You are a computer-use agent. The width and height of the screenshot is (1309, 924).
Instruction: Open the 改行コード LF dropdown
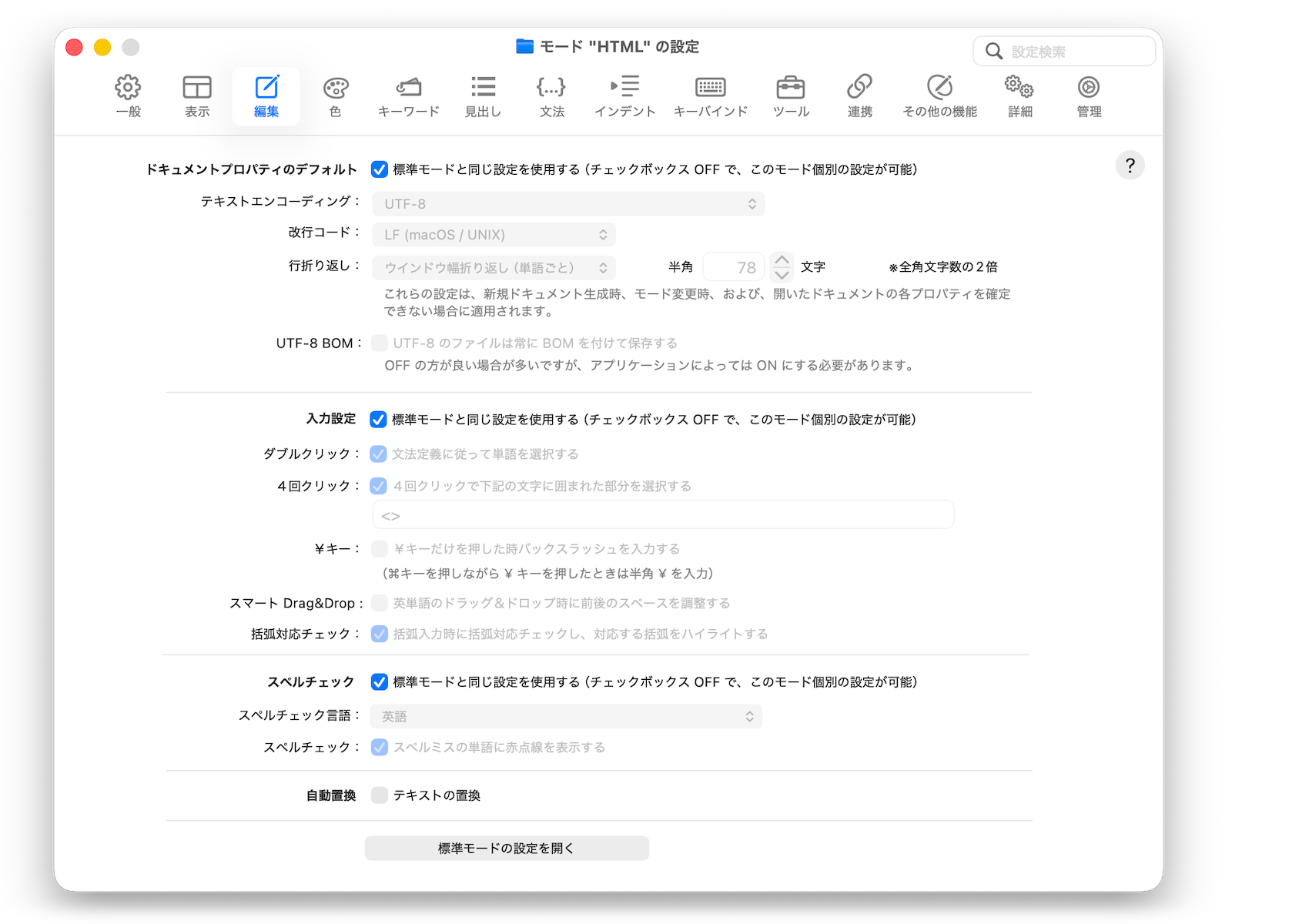pyautogui.click(x=494, y=235)
